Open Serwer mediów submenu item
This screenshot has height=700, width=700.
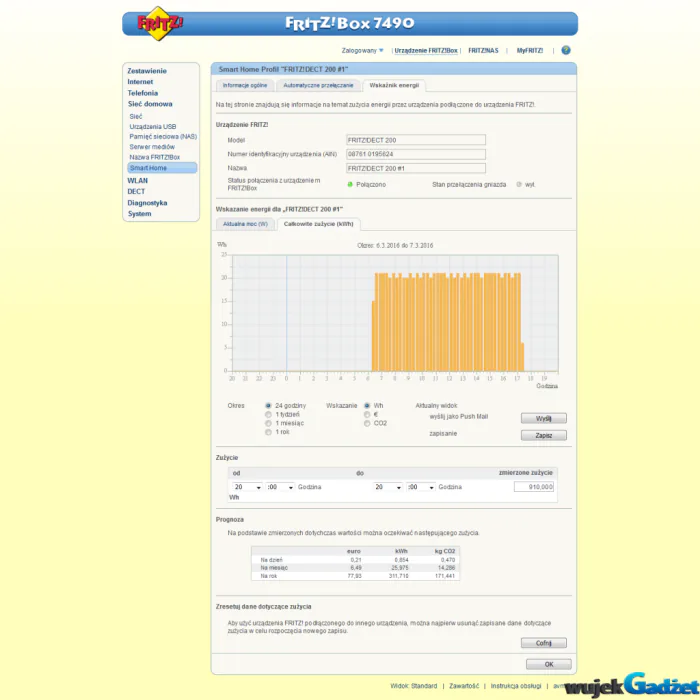tap(152, 147)
